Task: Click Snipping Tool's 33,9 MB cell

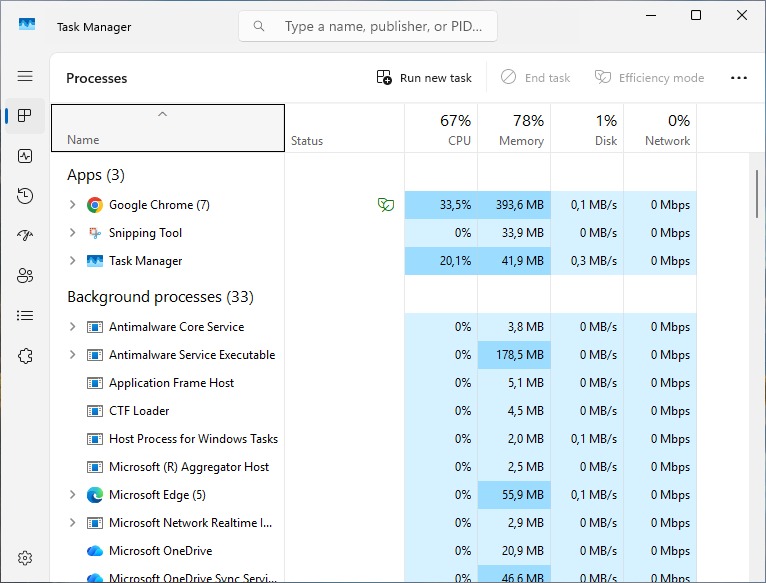Action: [514, 233]
